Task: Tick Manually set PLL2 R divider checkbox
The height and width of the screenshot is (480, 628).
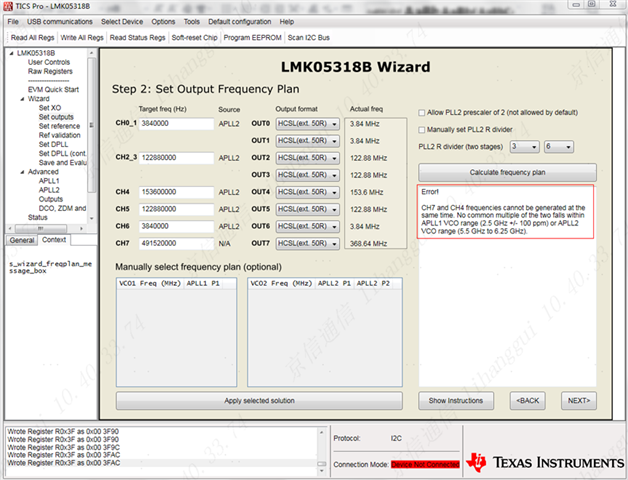Action: [x=422, y=130]
